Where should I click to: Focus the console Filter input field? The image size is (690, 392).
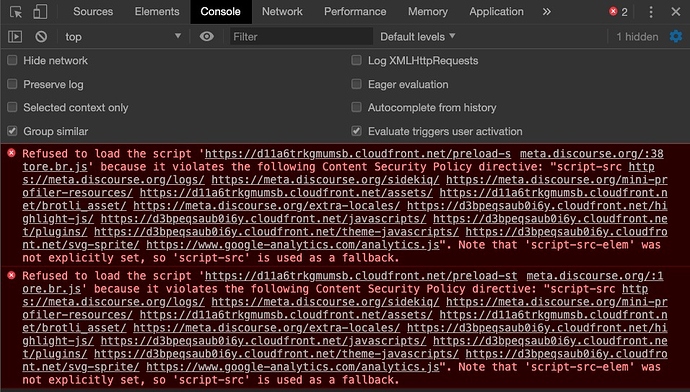[301, 37]
